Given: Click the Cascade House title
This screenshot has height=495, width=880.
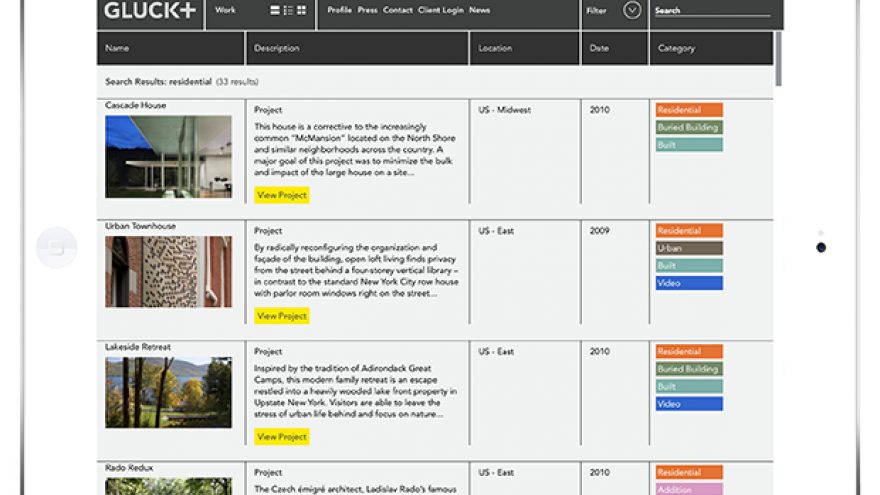Looking at the screenshot, I should pyautogui.click(x=135, y=106).
